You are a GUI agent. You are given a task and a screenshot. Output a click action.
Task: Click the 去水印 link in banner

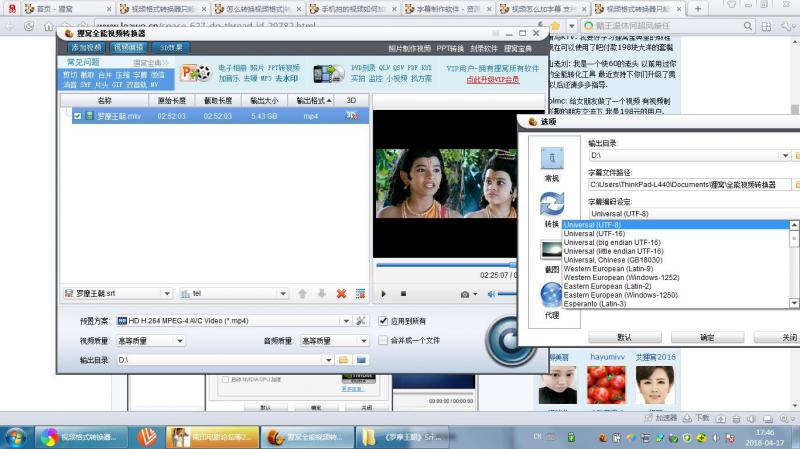tap(286, 79)
